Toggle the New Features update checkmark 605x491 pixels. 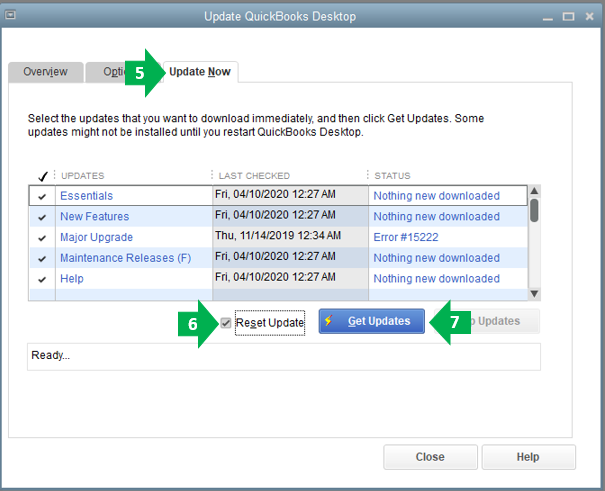42,217
